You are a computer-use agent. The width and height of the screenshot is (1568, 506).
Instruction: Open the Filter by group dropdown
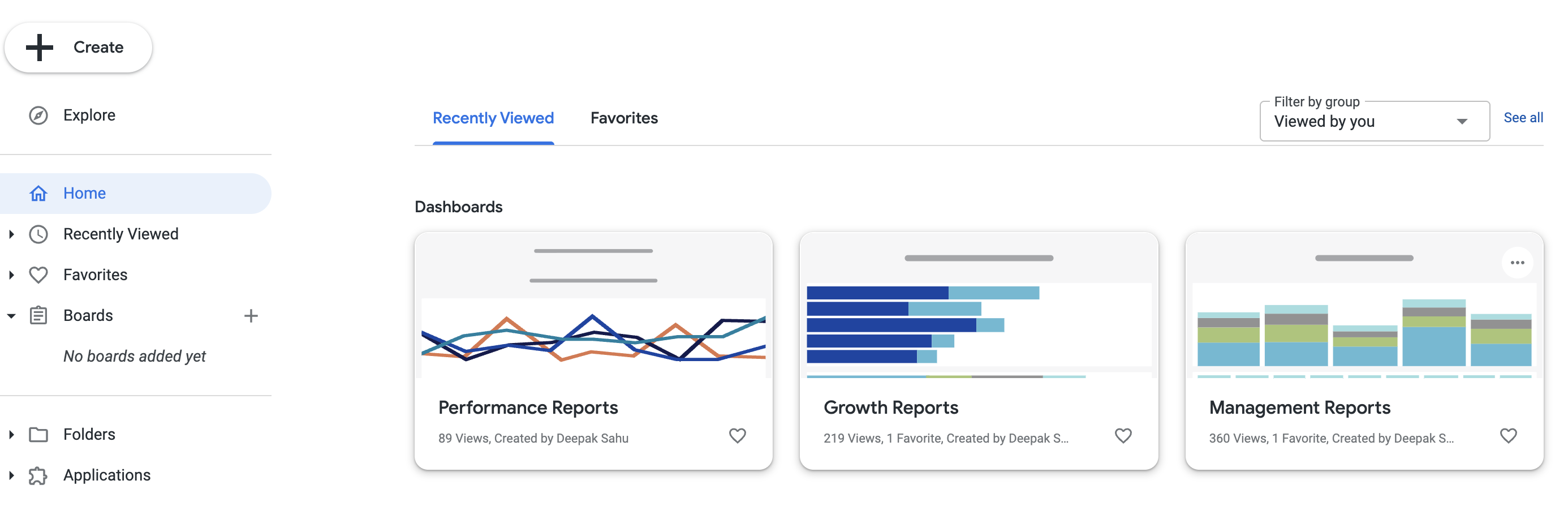click(1374, 121)
